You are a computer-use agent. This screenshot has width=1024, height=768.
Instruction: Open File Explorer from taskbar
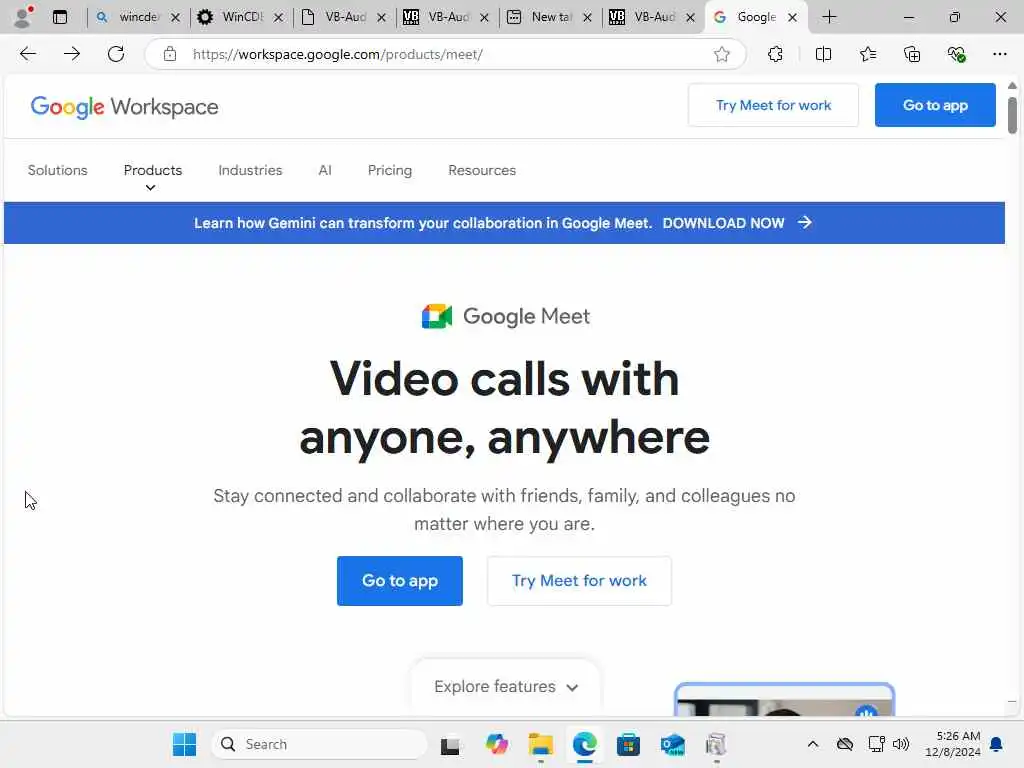coord(541,744)
